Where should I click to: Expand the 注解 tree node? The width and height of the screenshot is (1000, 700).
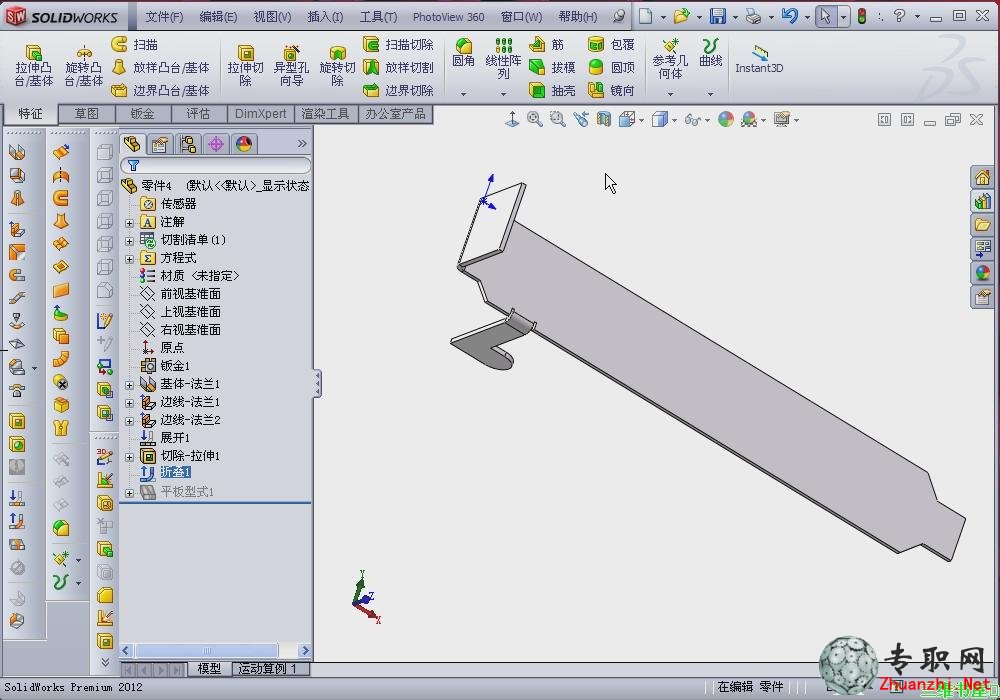(129, 222)
